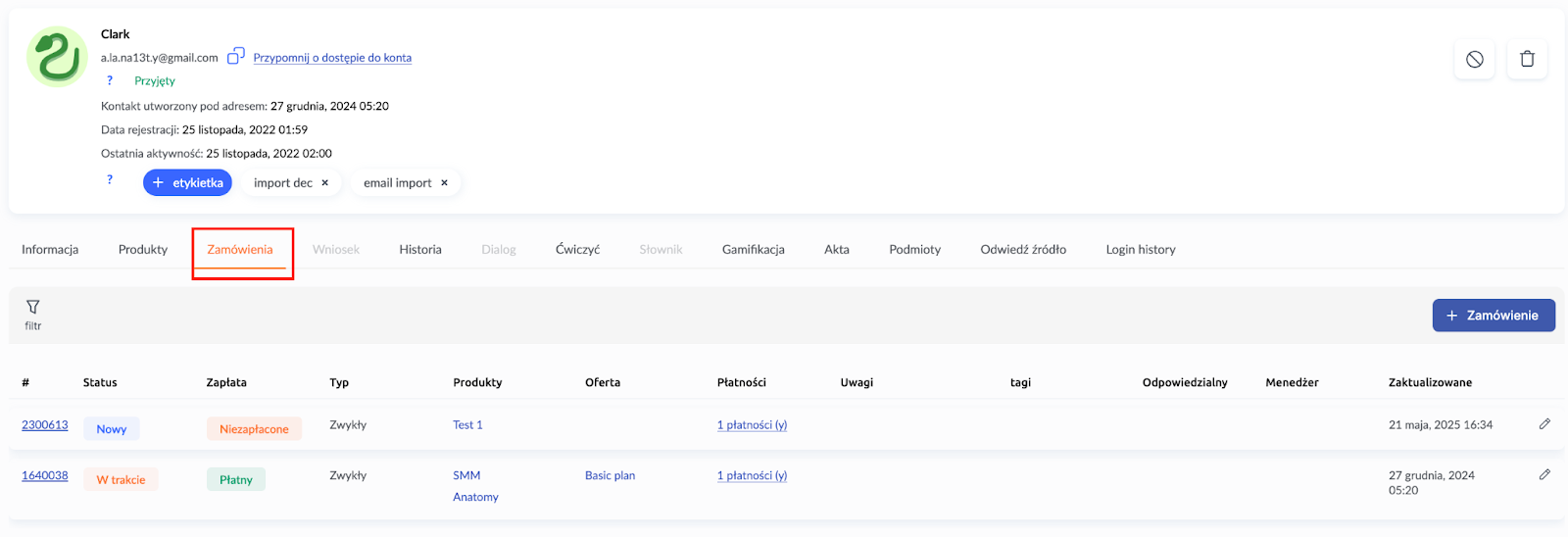The width and height of the screenshot is (1568, 537).
Task: Click the block contact icon
Action: pyautogui.click(x=1475, y=59)
